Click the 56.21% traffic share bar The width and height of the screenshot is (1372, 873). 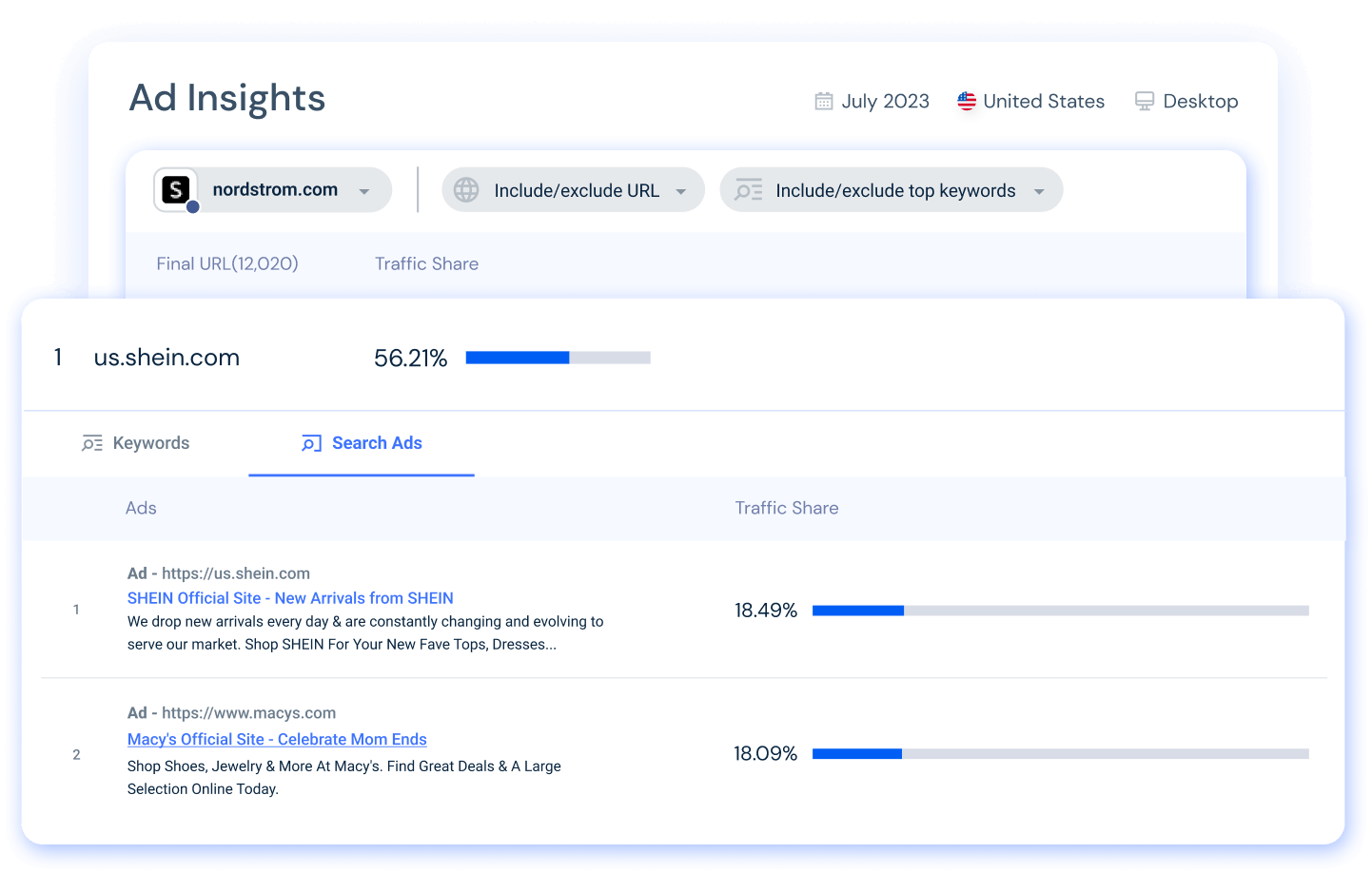558,358
